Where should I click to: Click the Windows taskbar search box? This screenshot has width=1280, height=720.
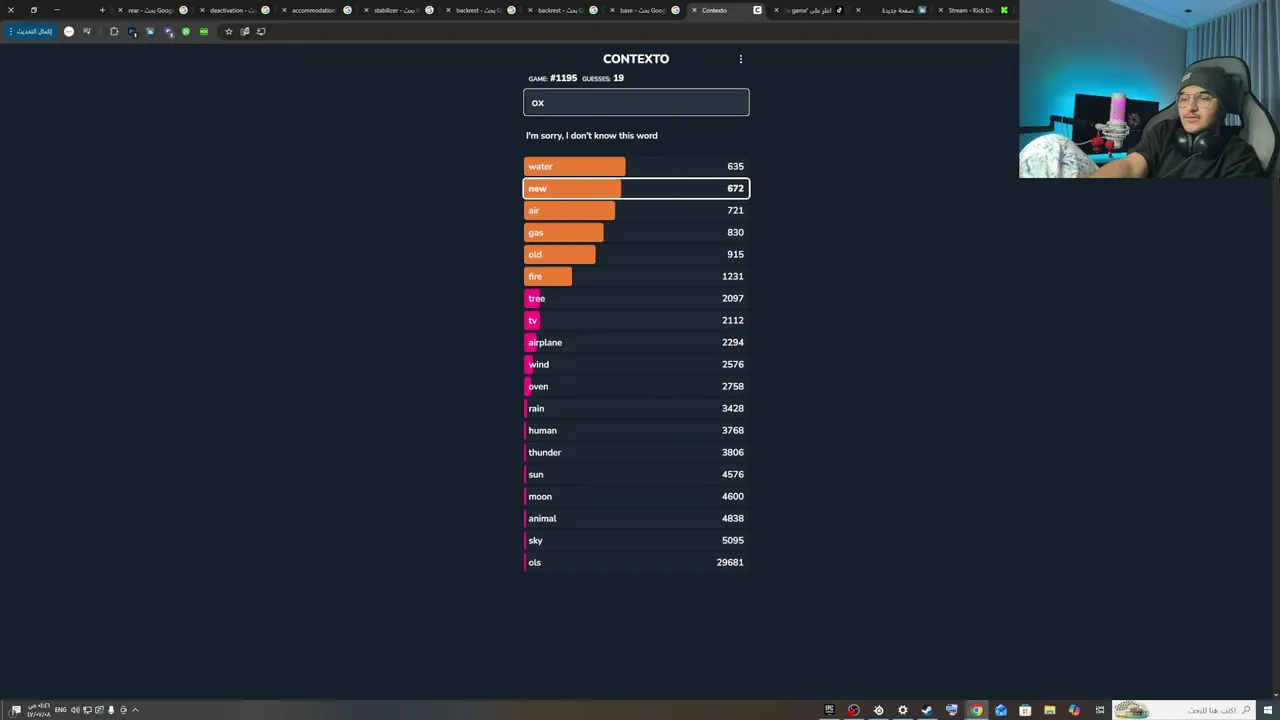(x=1185, y=710)
